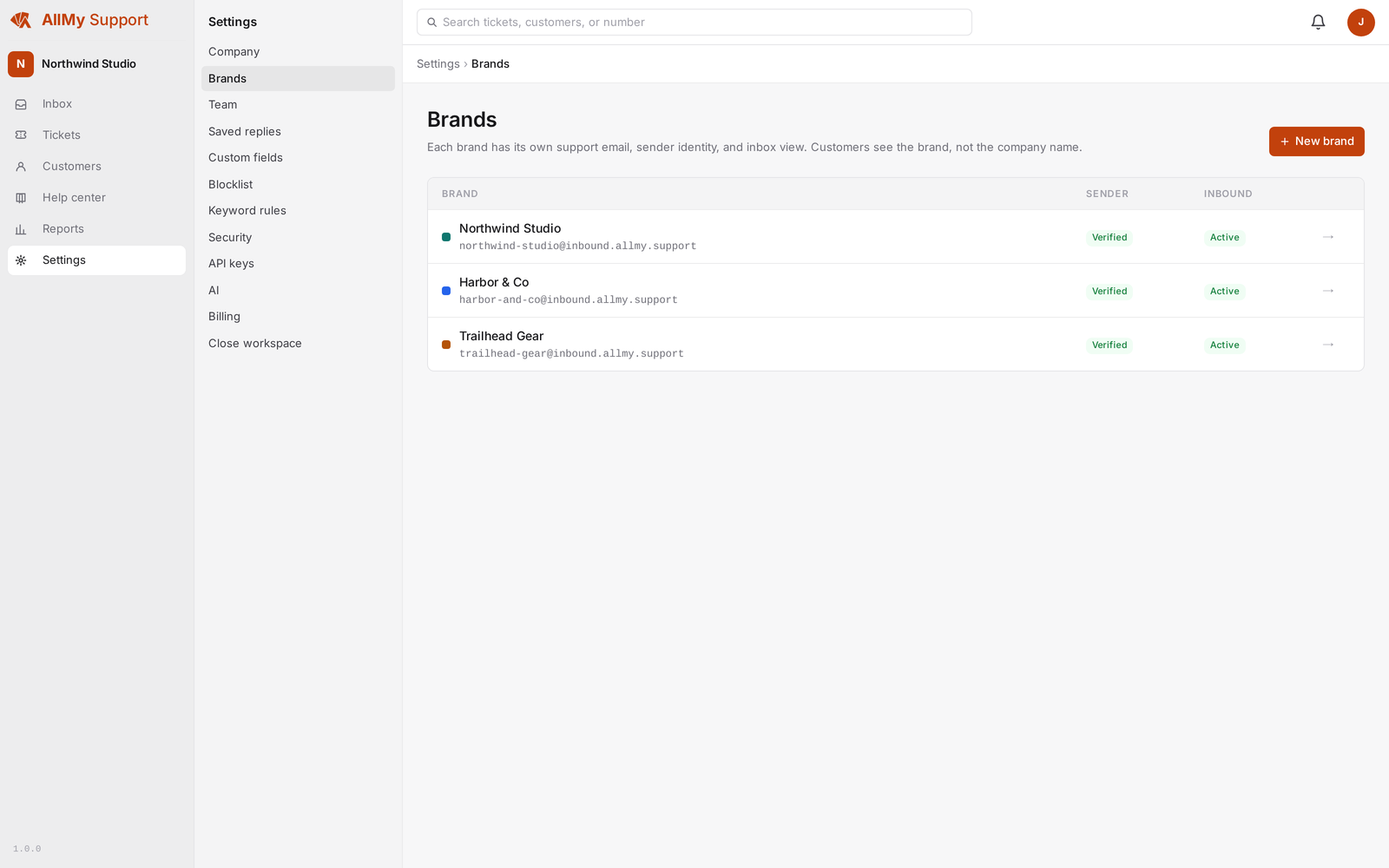Screen dimensions: 1389x868
Task: Click the Northwind Studio workspace N badge
Action: pyautogui.click(x=21, y=64)
